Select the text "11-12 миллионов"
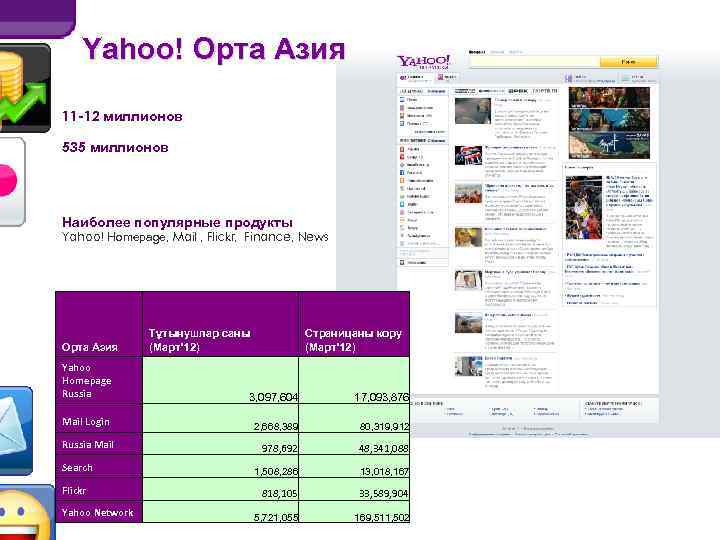The image size is (720, 540). [x=122, y=116]
